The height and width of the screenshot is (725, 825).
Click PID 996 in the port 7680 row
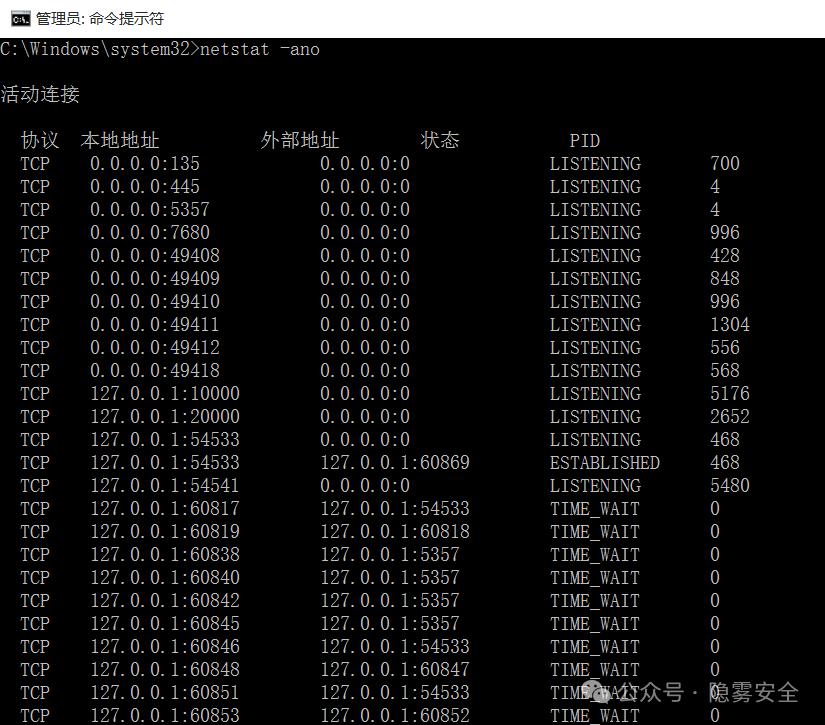(x=725, y=233)
